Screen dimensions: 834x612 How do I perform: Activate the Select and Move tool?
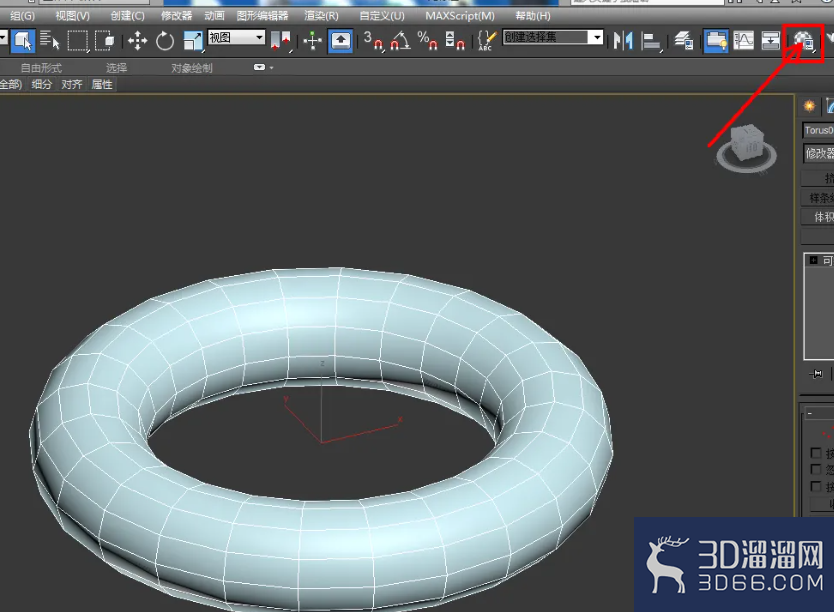tap(137, 41)
